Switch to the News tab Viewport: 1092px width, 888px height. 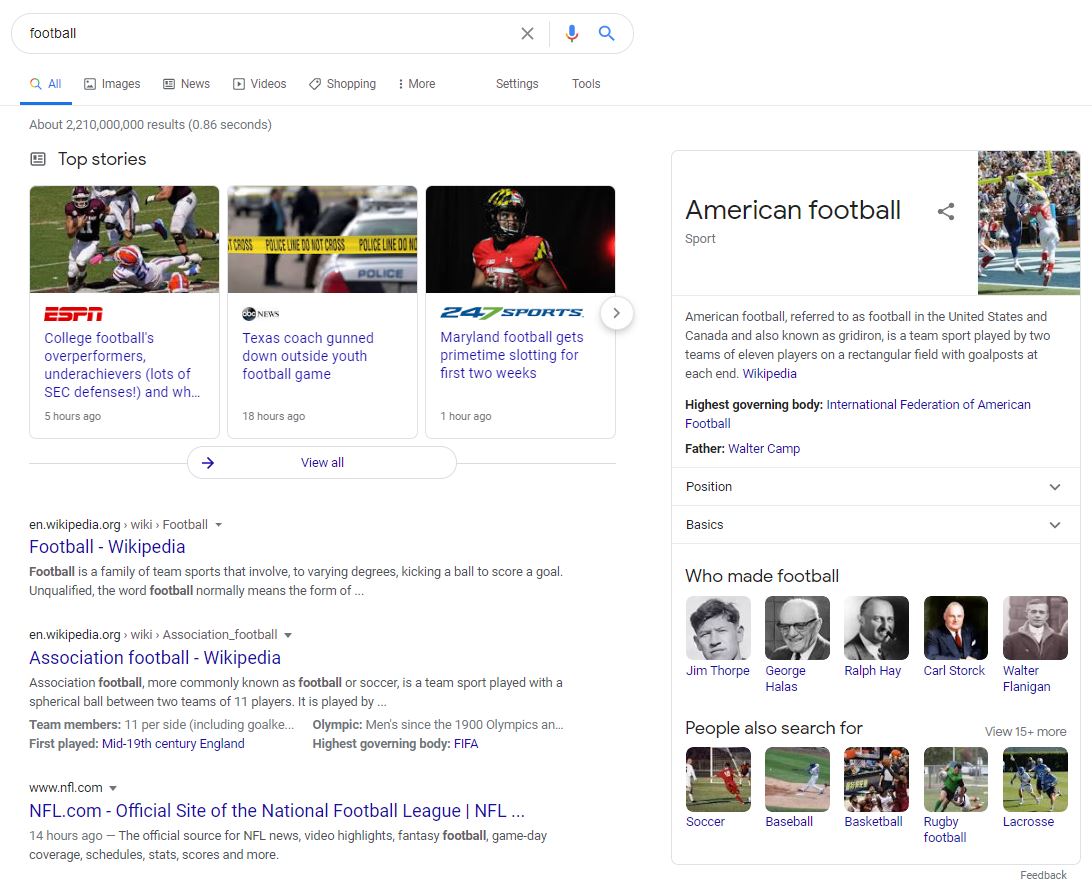click(x=187, y=84)
